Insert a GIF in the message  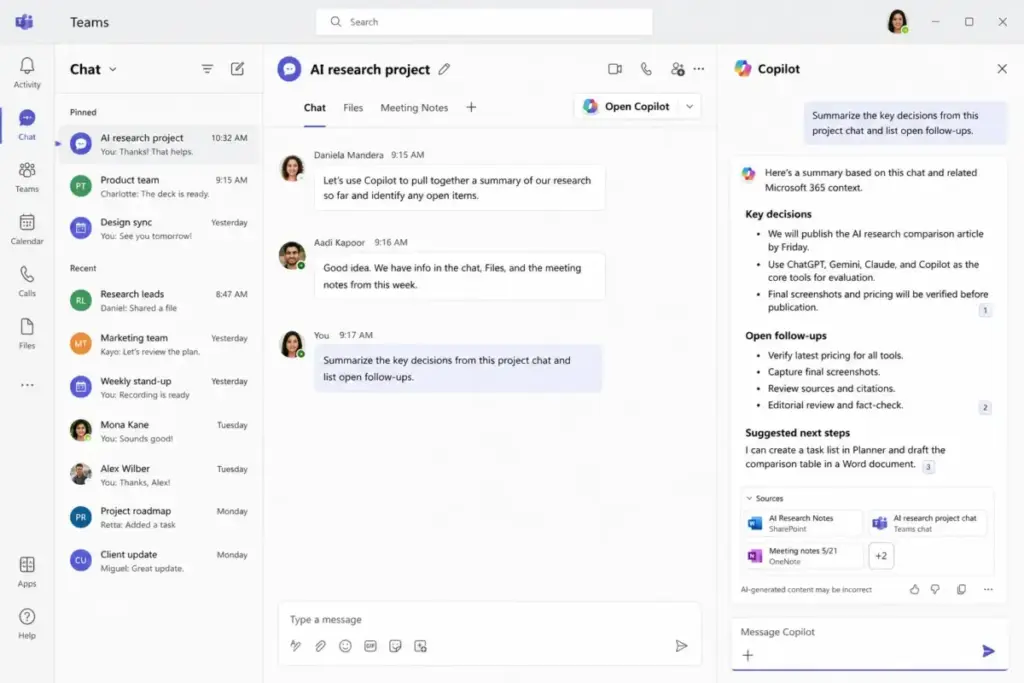tap(370, 646)
